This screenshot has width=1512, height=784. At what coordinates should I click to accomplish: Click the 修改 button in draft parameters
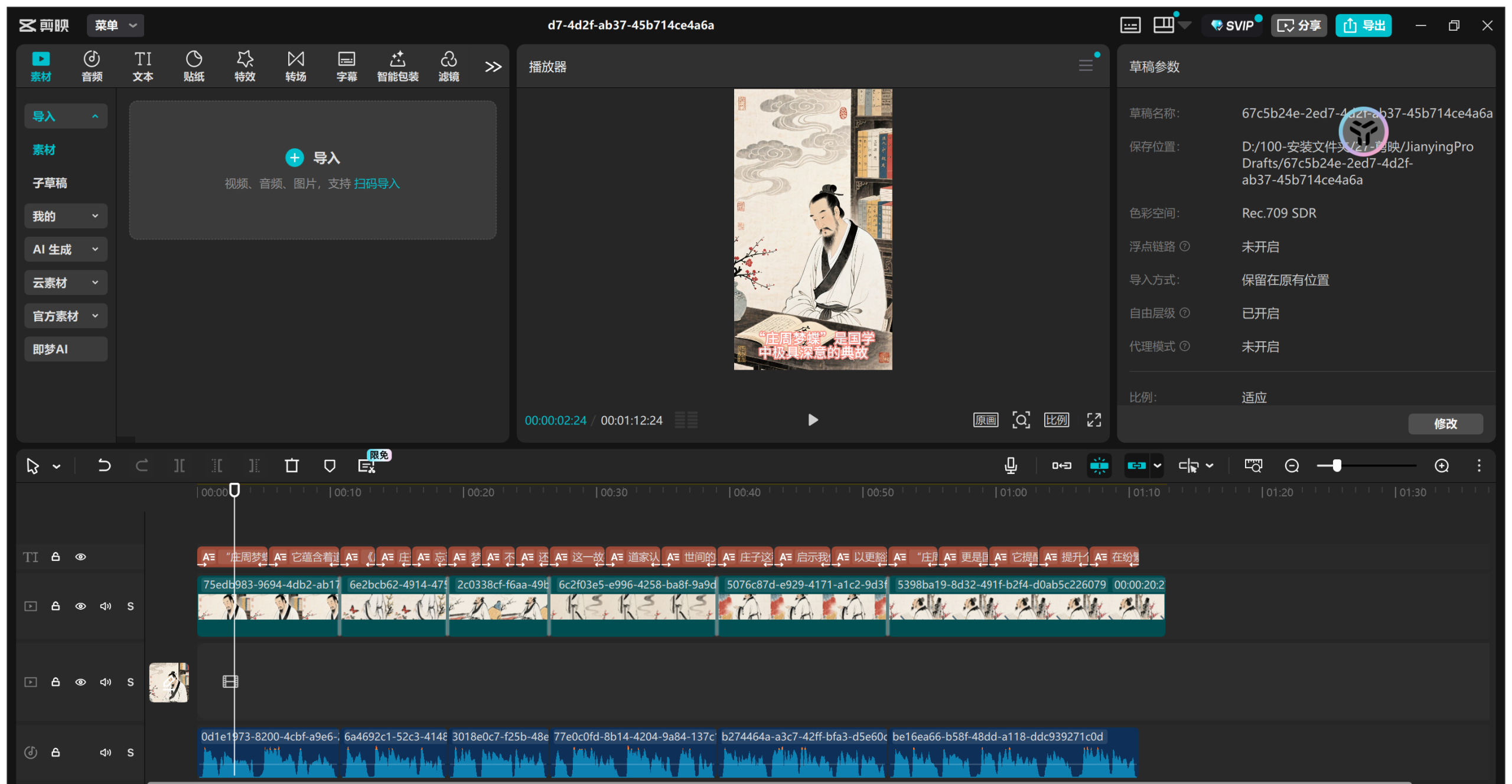pyautogui.click(x=1445, y=423)
